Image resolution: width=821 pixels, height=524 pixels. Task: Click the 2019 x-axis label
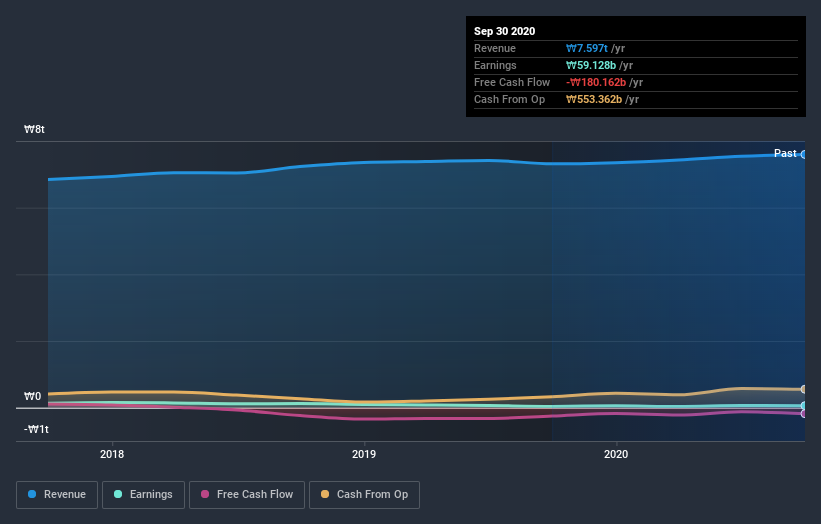click(364, 454)
